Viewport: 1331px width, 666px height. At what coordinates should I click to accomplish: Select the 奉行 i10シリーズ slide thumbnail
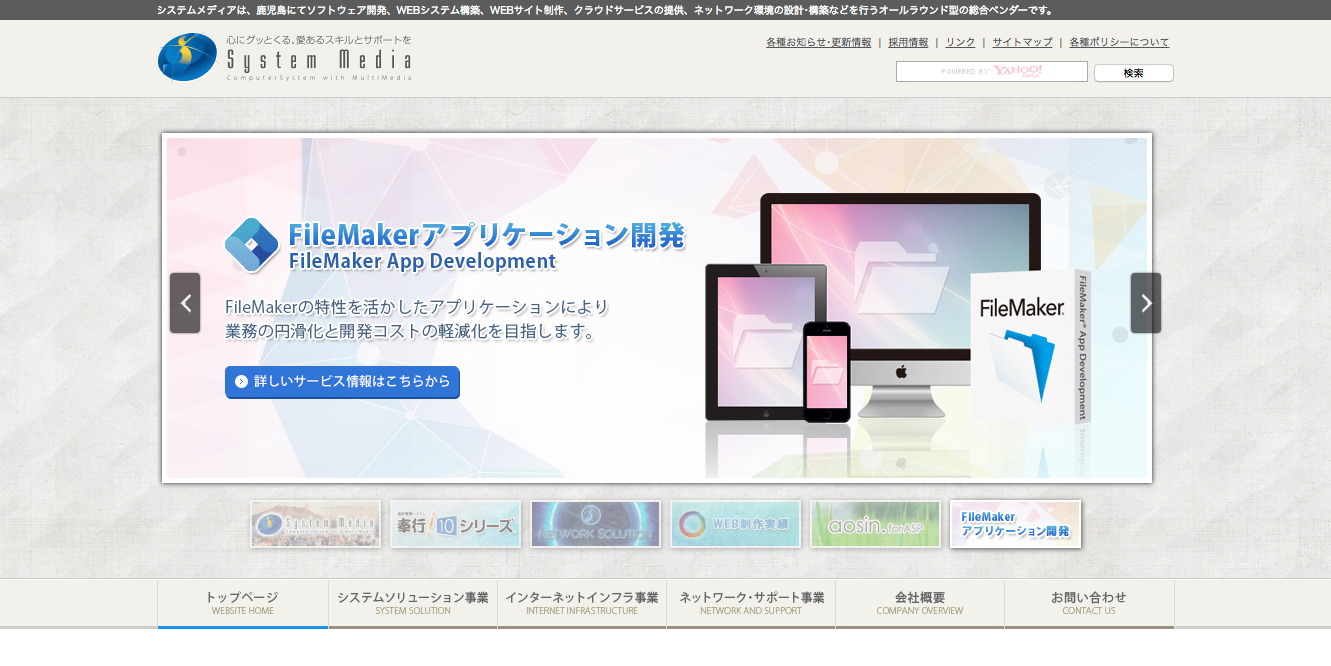tap(456, 524)
